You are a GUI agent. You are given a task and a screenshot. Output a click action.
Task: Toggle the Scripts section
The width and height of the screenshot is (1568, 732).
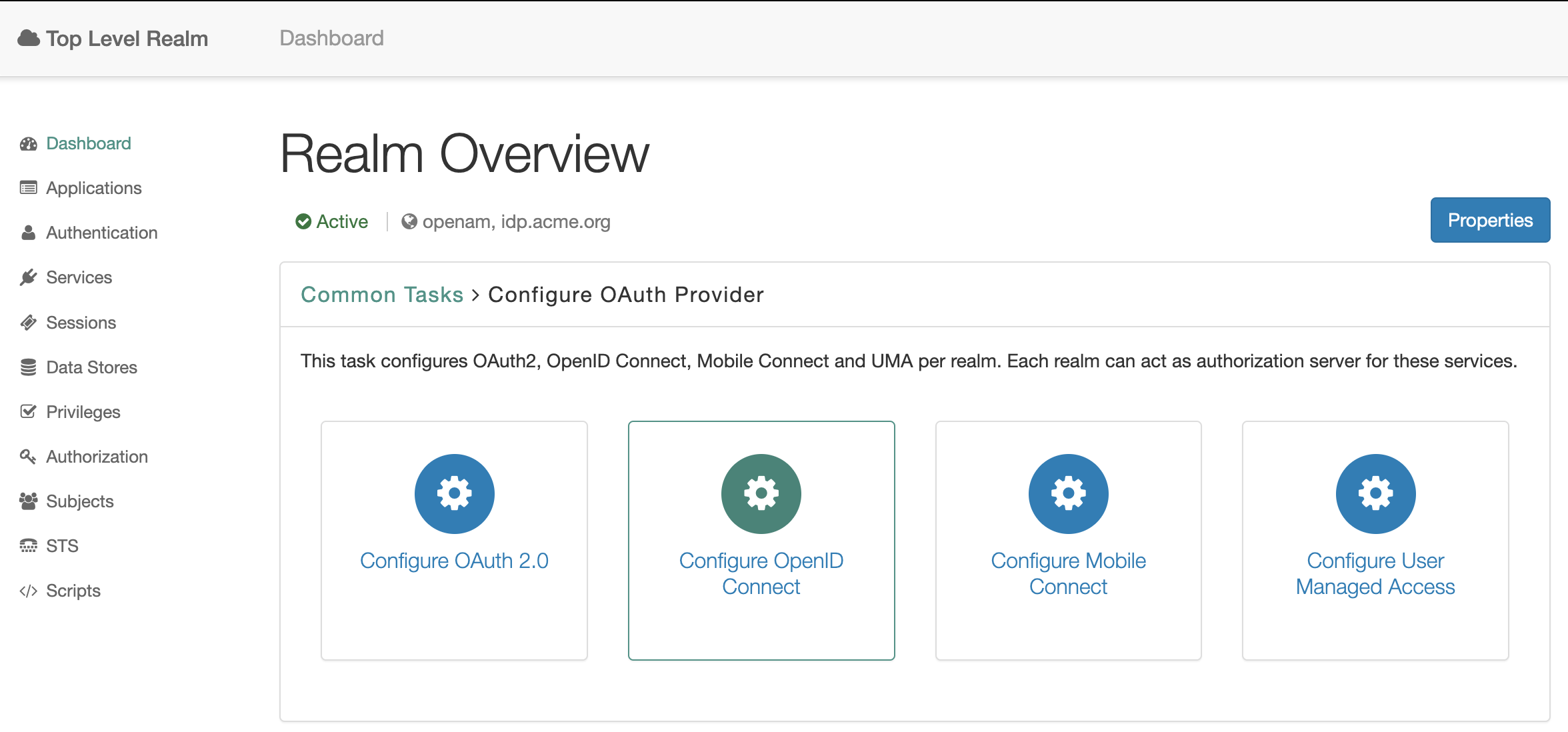[x=74, y=591]
